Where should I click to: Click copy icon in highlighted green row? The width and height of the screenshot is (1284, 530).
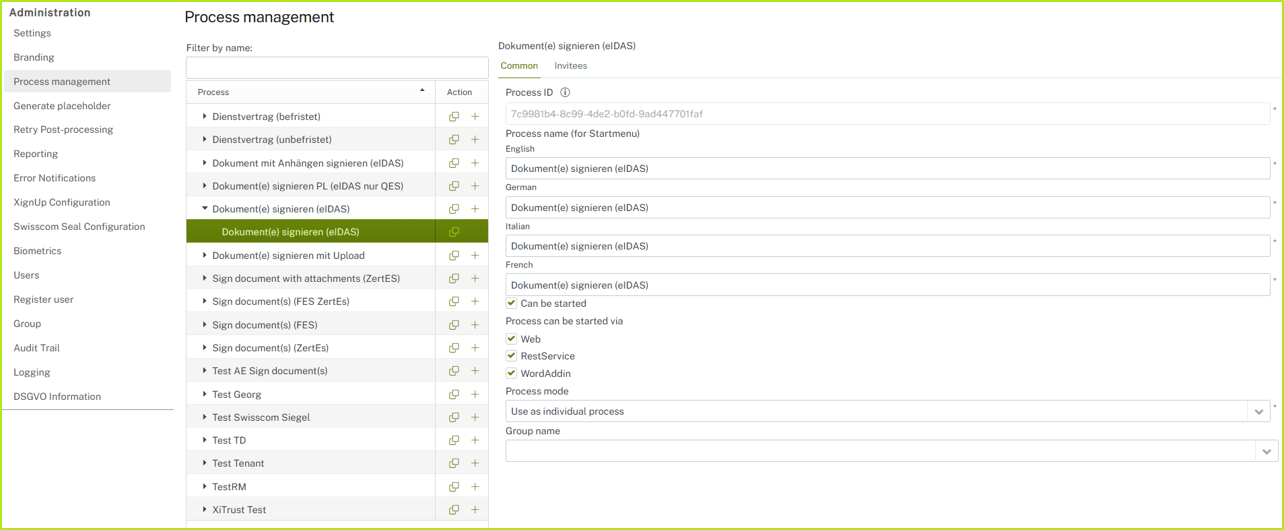tap(454, 232)
